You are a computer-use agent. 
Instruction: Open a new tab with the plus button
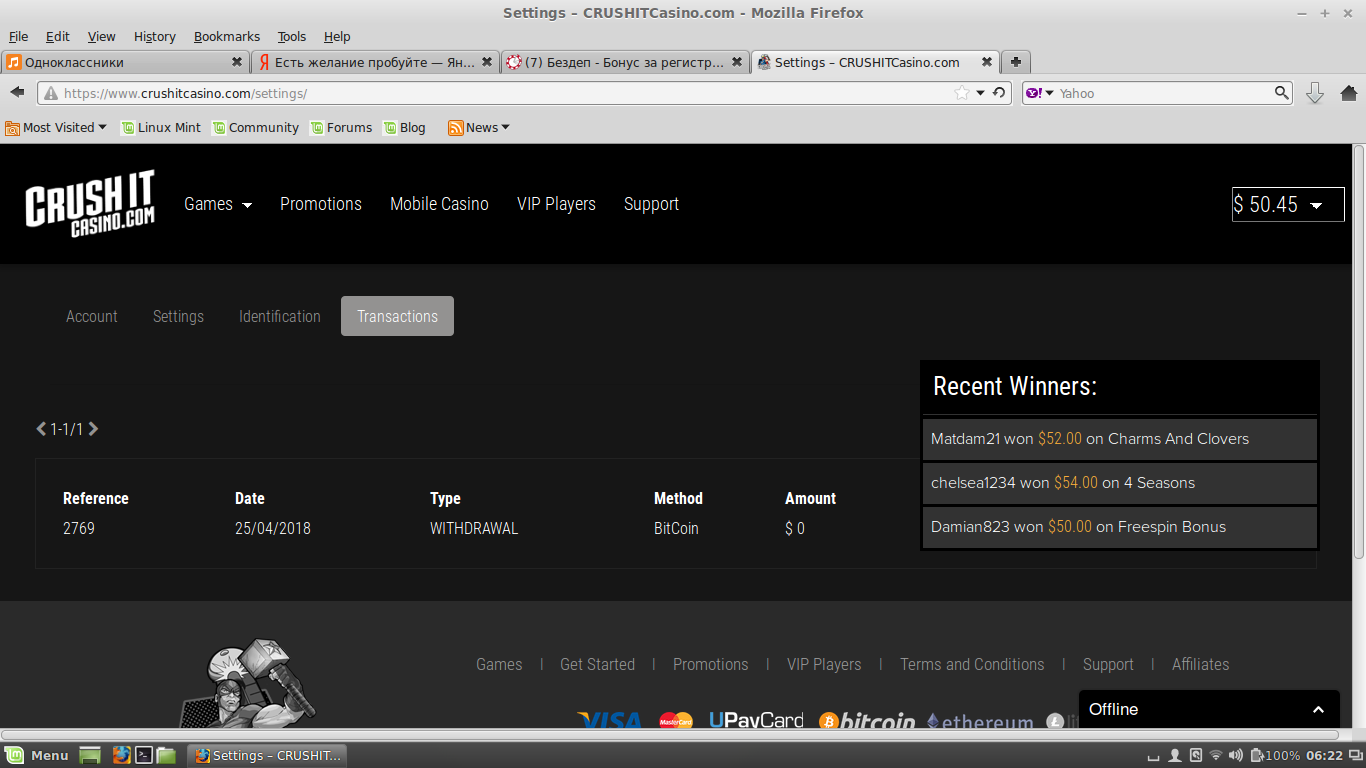pos(1016,62)
